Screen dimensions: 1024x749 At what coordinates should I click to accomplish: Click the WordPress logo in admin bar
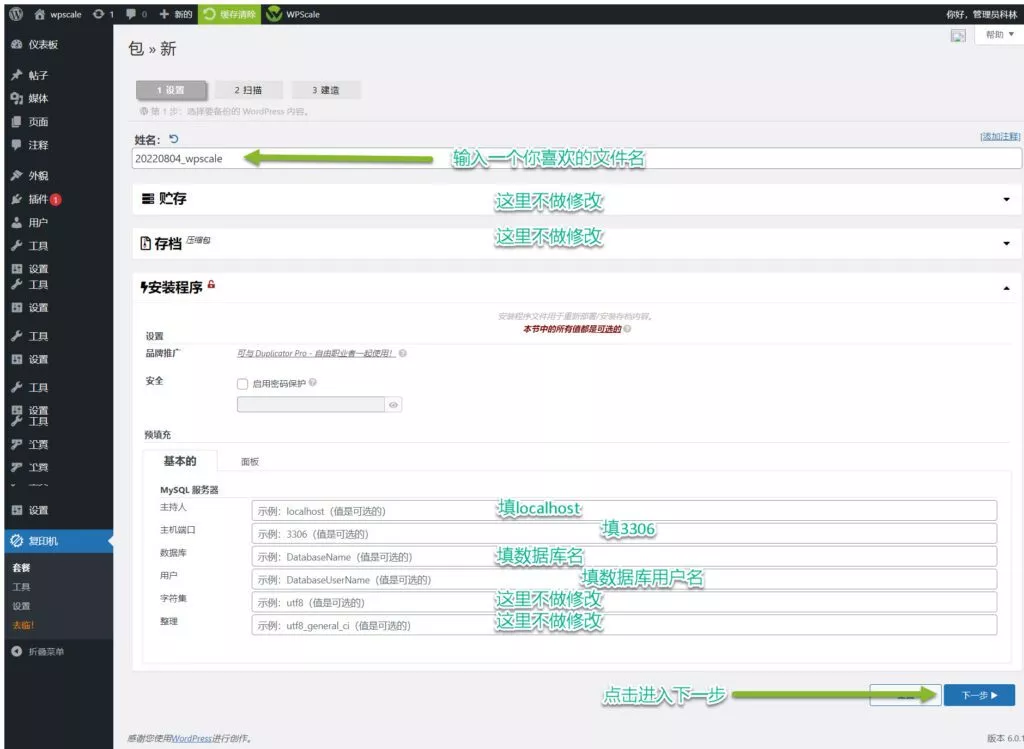16,14
